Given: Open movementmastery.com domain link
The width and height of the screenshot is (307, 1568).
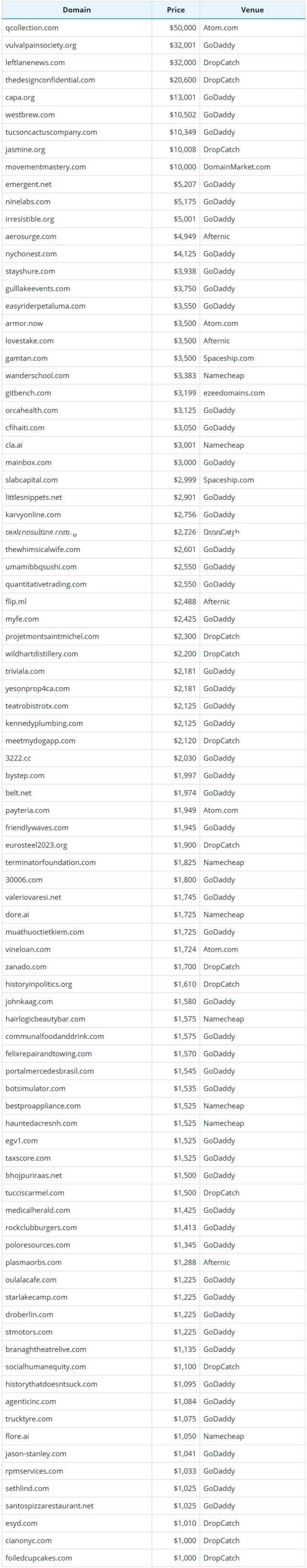Looking at the screenshot, I should point(46,167).
